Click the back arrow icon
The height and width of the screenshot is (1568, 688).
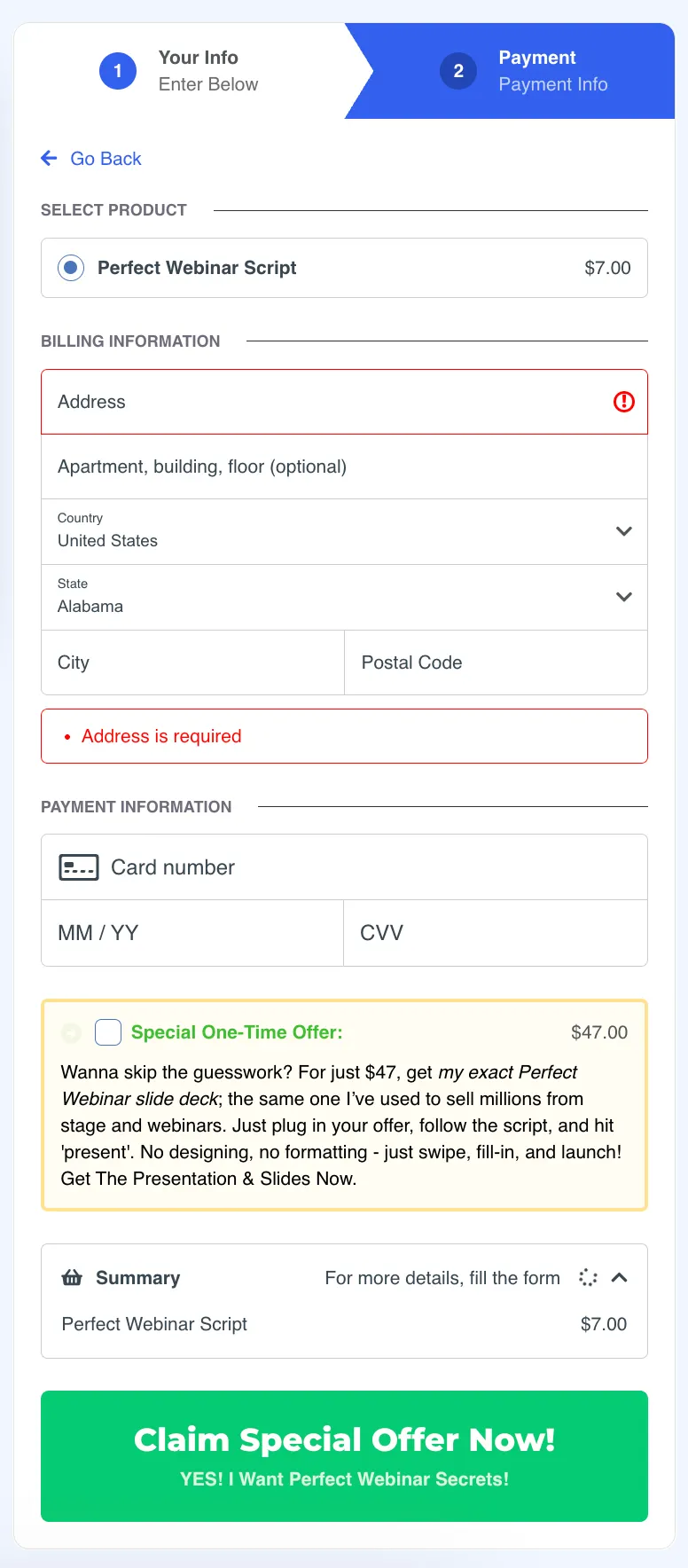coord(49,158)
